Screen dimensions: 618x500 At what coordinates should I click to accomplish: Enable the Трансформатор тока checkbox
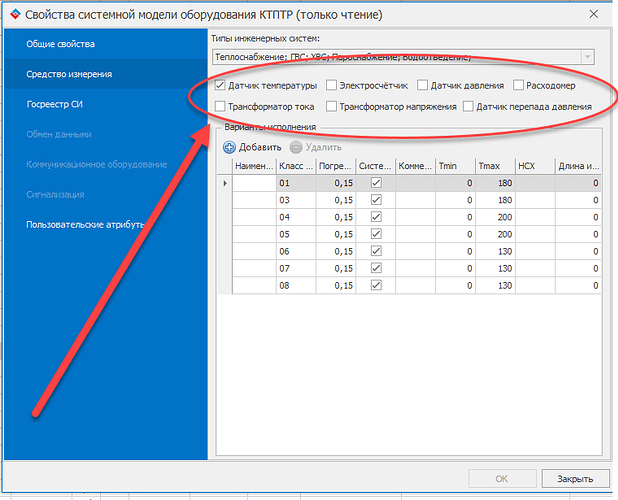(x=221, y=106)
